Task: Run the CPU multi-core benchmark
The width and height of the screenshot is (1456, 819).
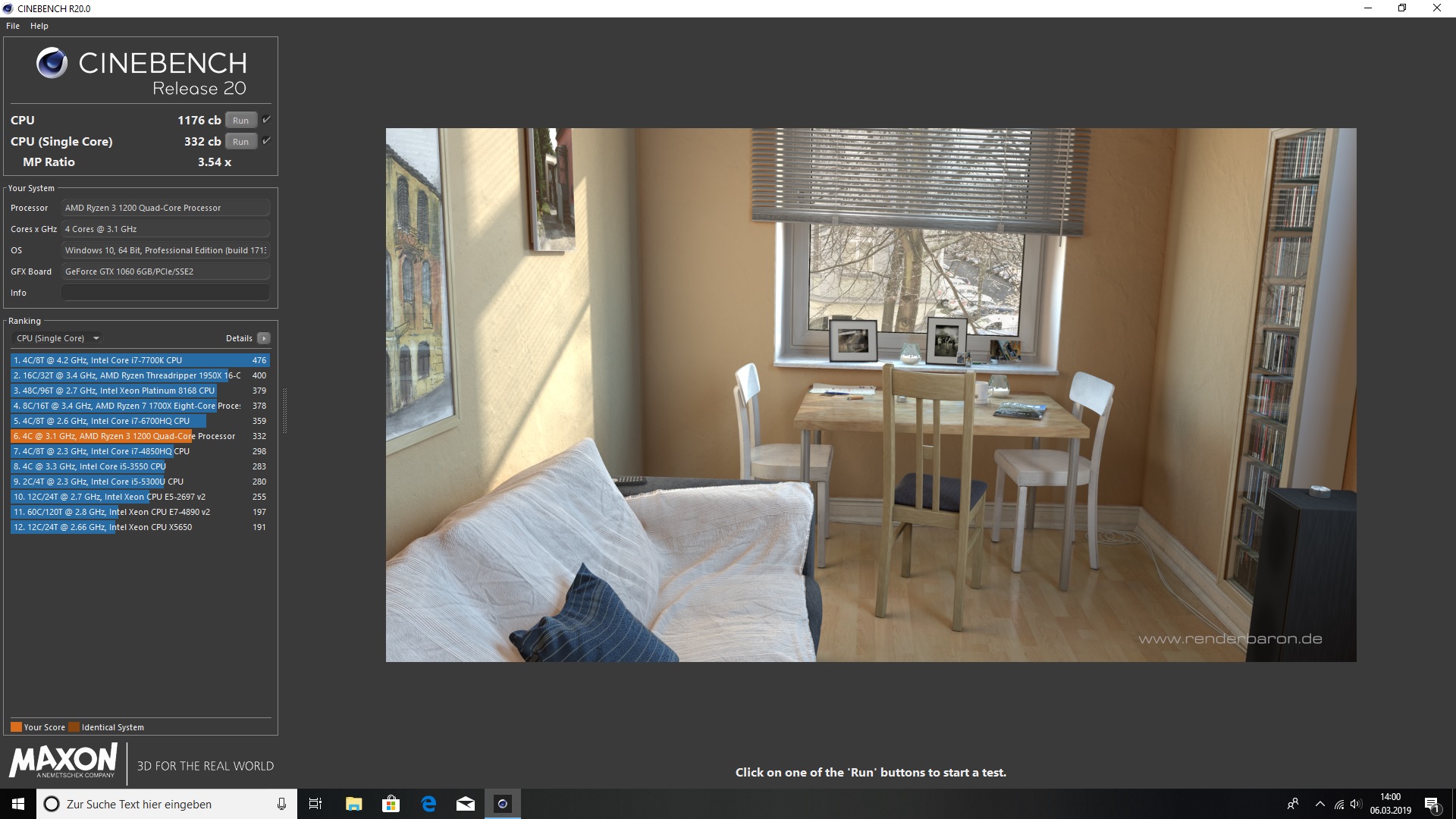Action: point(240,121)
